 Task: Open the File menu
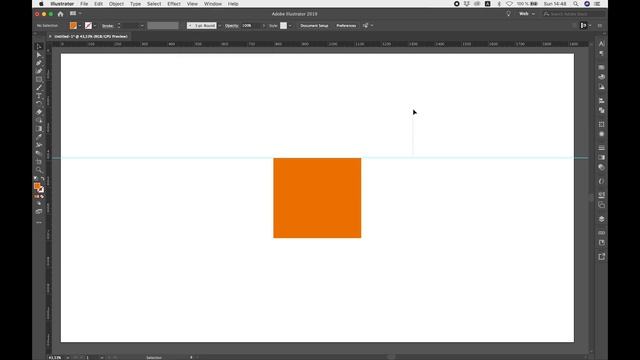84,4
